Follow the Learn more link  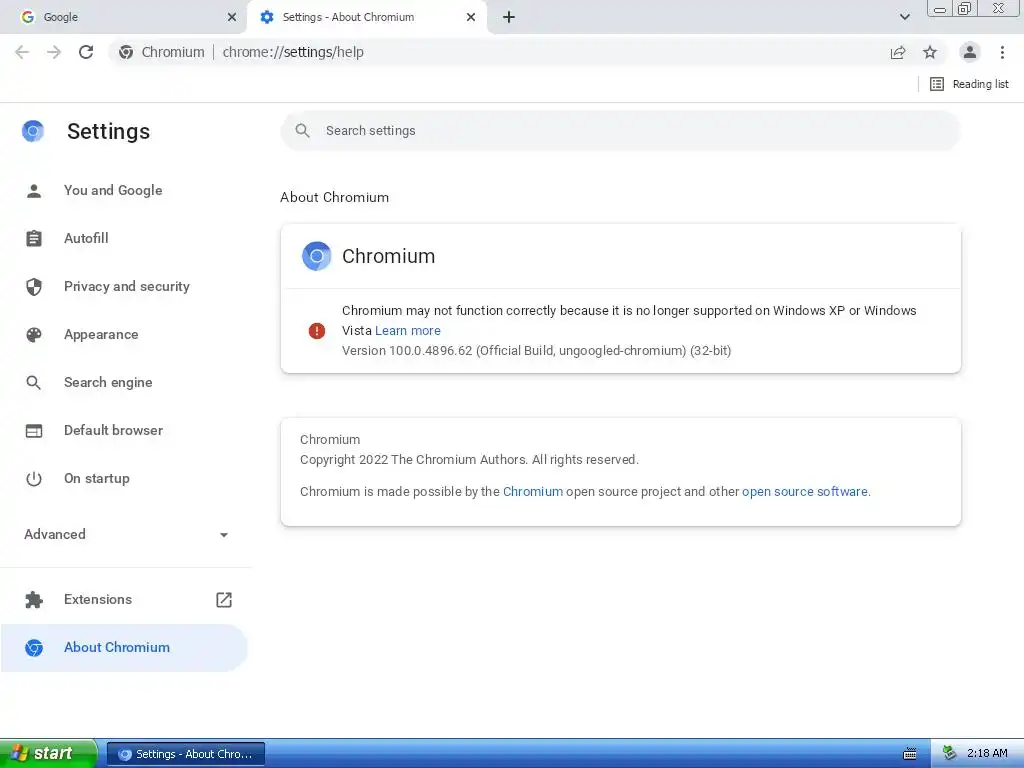(x=408, y=331)
